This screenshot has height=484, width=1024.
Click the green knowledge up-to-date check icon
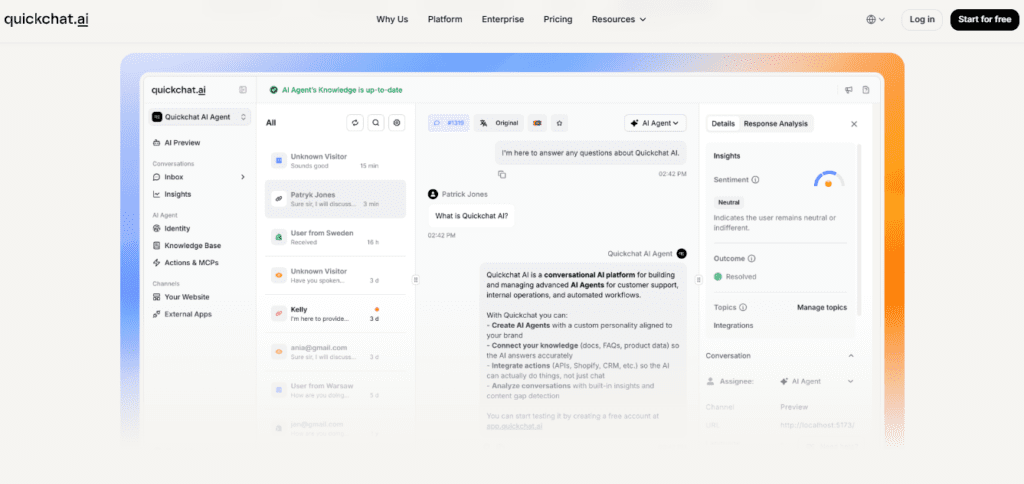(274, 90)
